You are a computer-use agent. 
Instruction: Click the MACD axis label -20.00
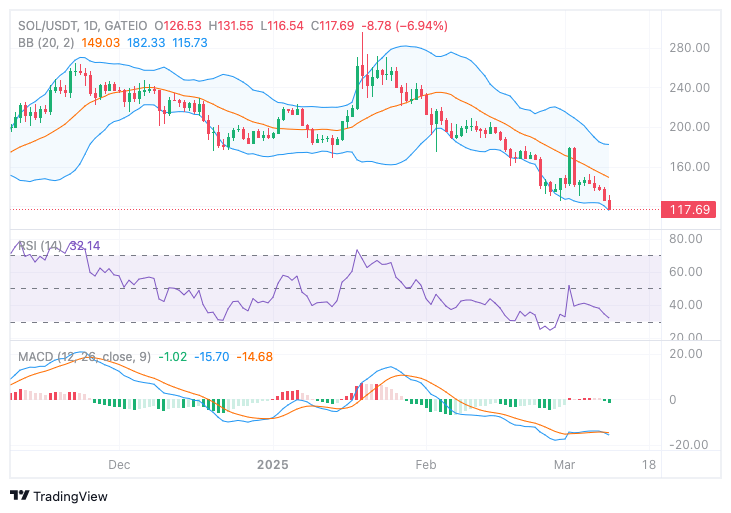(x=688, y=444)
